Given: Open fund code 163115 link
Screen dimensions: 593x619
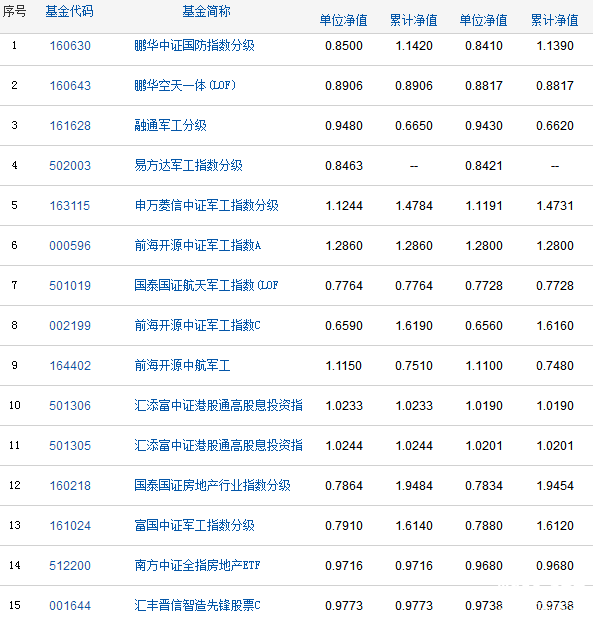Looking at the screenshot, I should click(70, 206).
